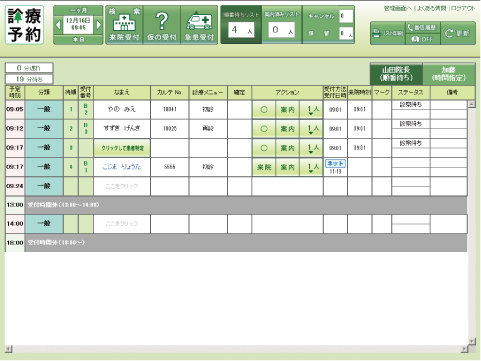
Task: Click the なまえ column header
Action: point(122,92)
